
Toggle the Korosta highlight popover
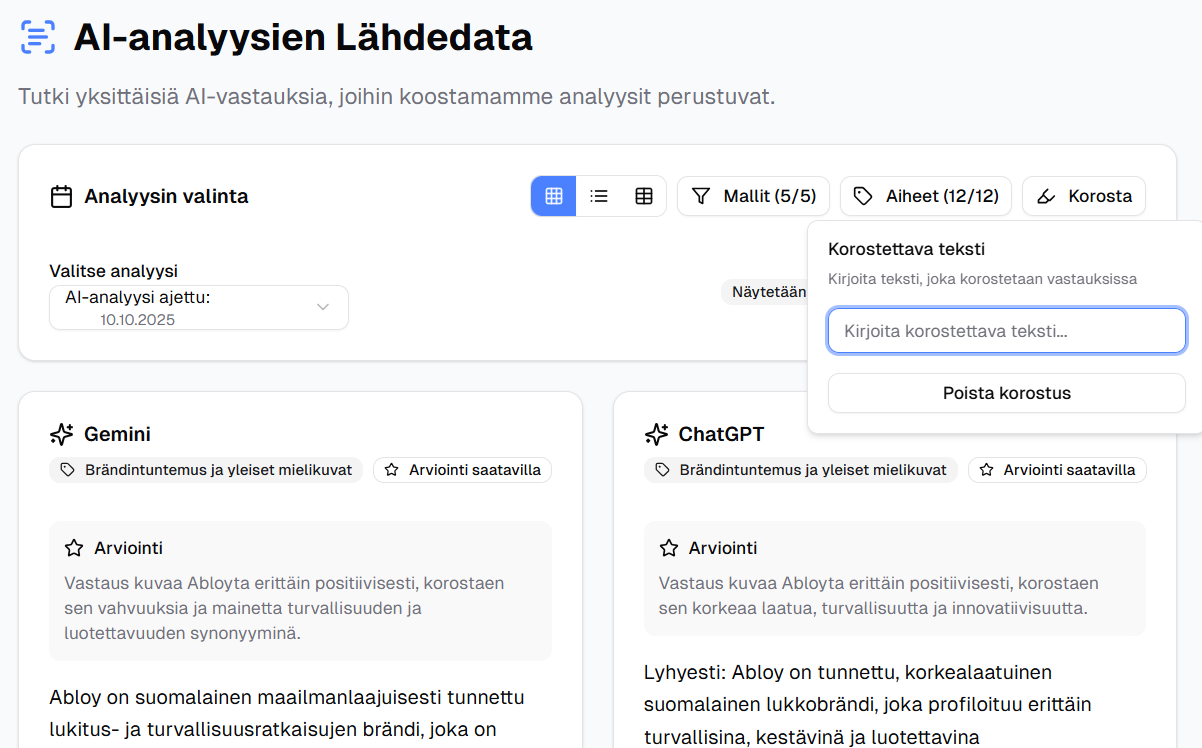[1083, 196]
